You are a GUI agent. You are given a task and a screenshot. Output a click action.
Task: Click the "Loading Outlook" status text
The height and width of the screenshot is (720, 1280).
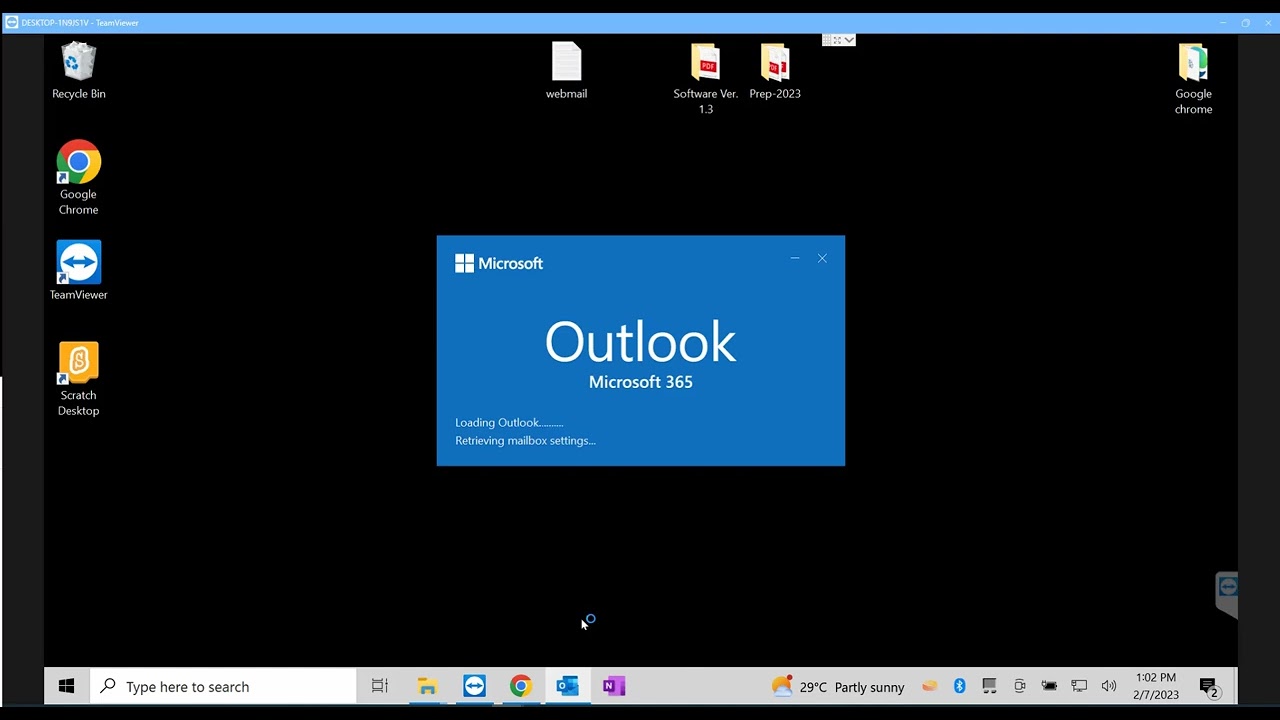point(509,422)
